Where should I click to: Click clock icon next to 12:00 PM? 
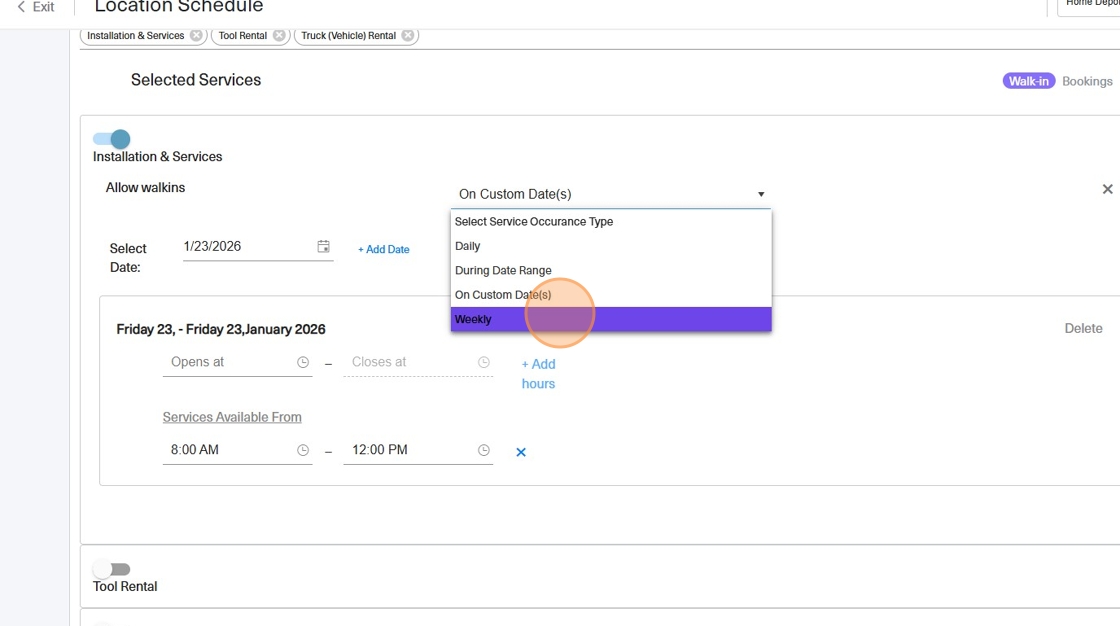click(x=484, y=451)
